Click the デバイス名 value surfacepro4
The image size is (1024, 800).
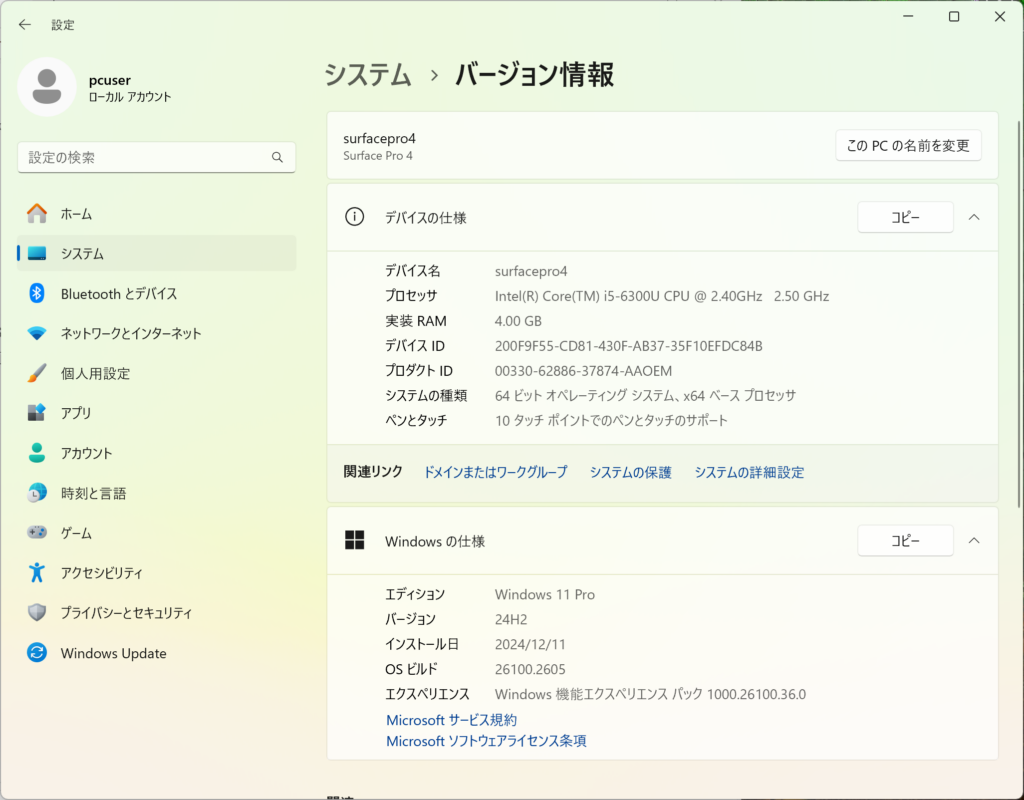pyautogui.click(x=531, y=271)
